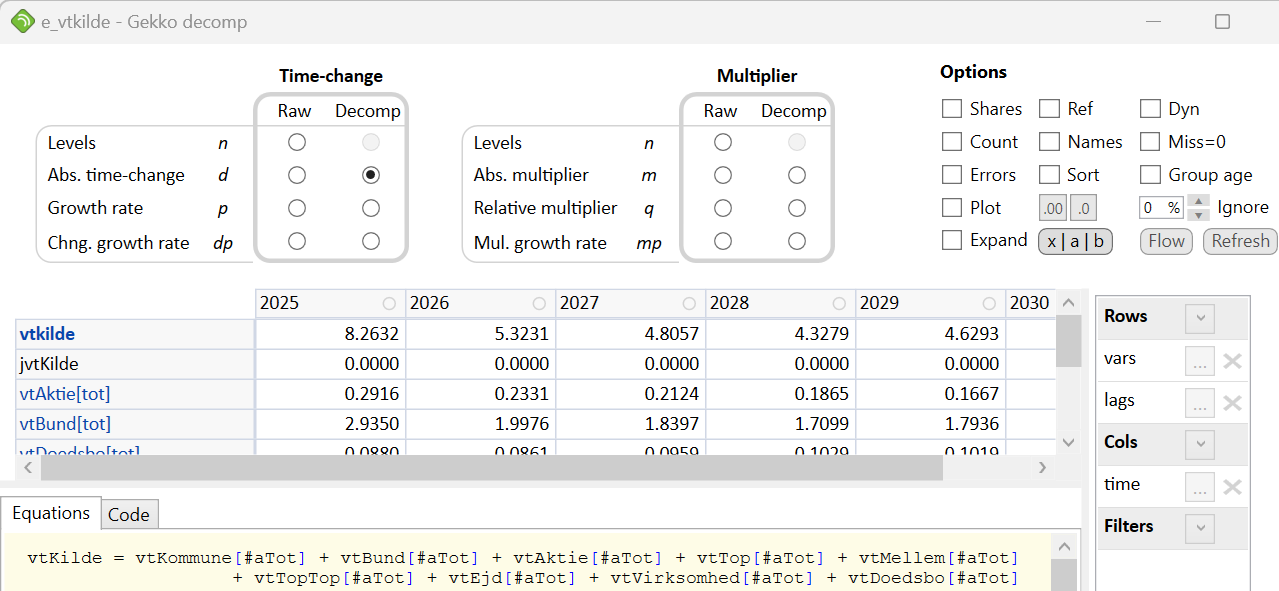This screenshot has width=1279, height=591.
Task: Remove the vars row with X icon
Action: tap(1232, 361)
